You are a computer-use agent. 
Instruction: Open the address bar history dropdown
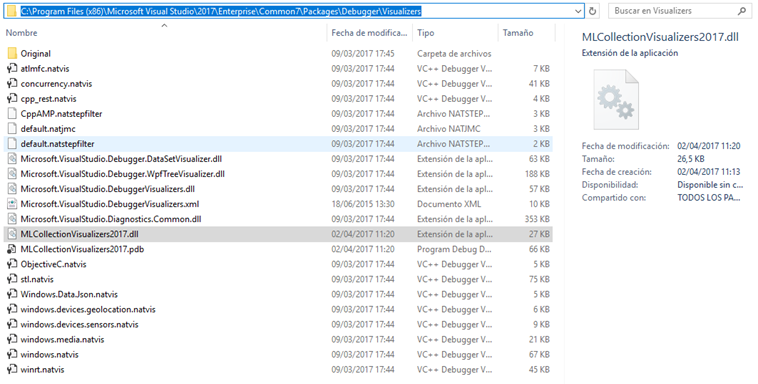pyautogui.click(x=578, y=11)
